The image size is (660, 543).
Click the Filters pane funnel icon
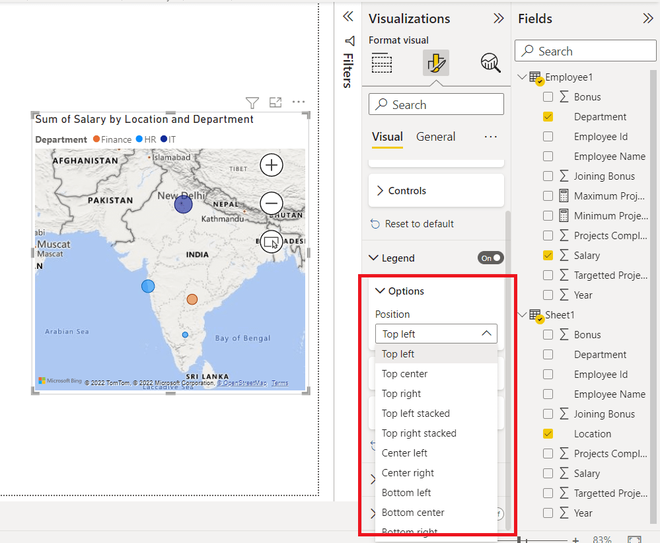[x=349, y=41]
